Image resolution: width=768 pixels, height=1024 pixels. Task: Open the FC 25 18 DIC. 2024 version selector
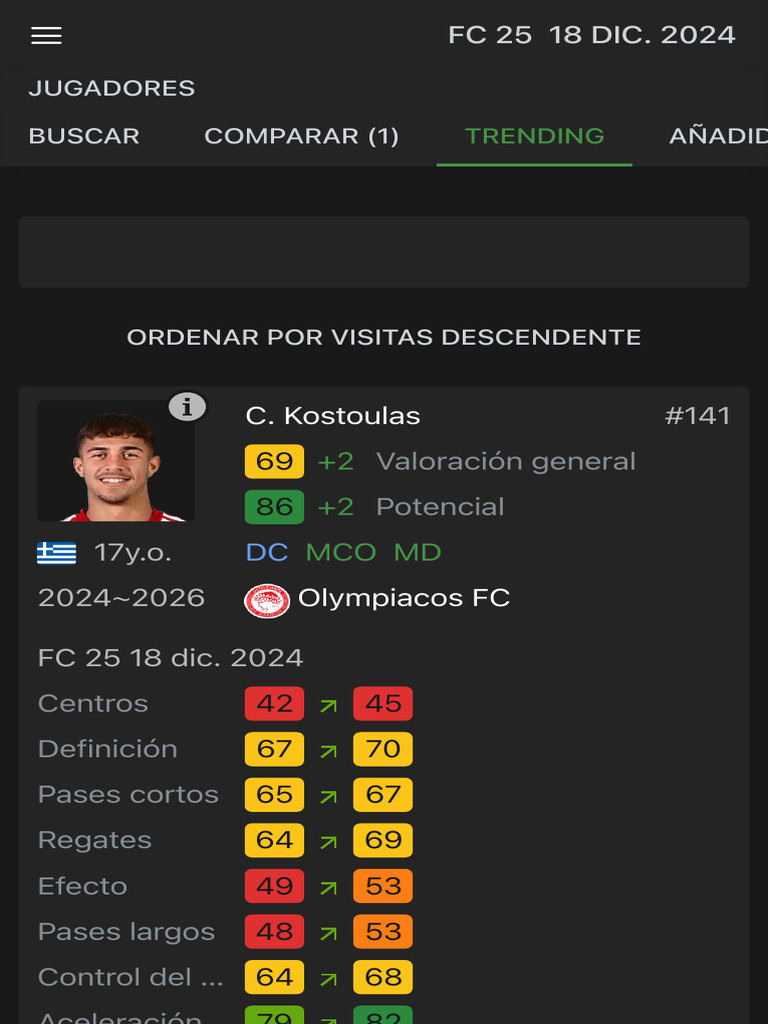tap(591, 35)
